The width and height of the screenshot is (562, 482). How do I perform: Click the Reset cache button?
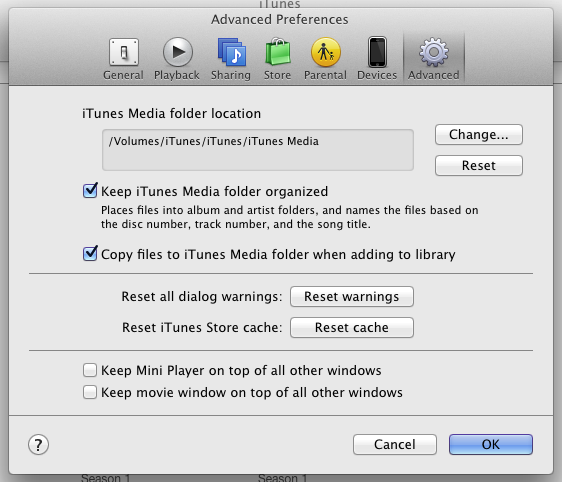pyautogui.click(x=352, y=328)
